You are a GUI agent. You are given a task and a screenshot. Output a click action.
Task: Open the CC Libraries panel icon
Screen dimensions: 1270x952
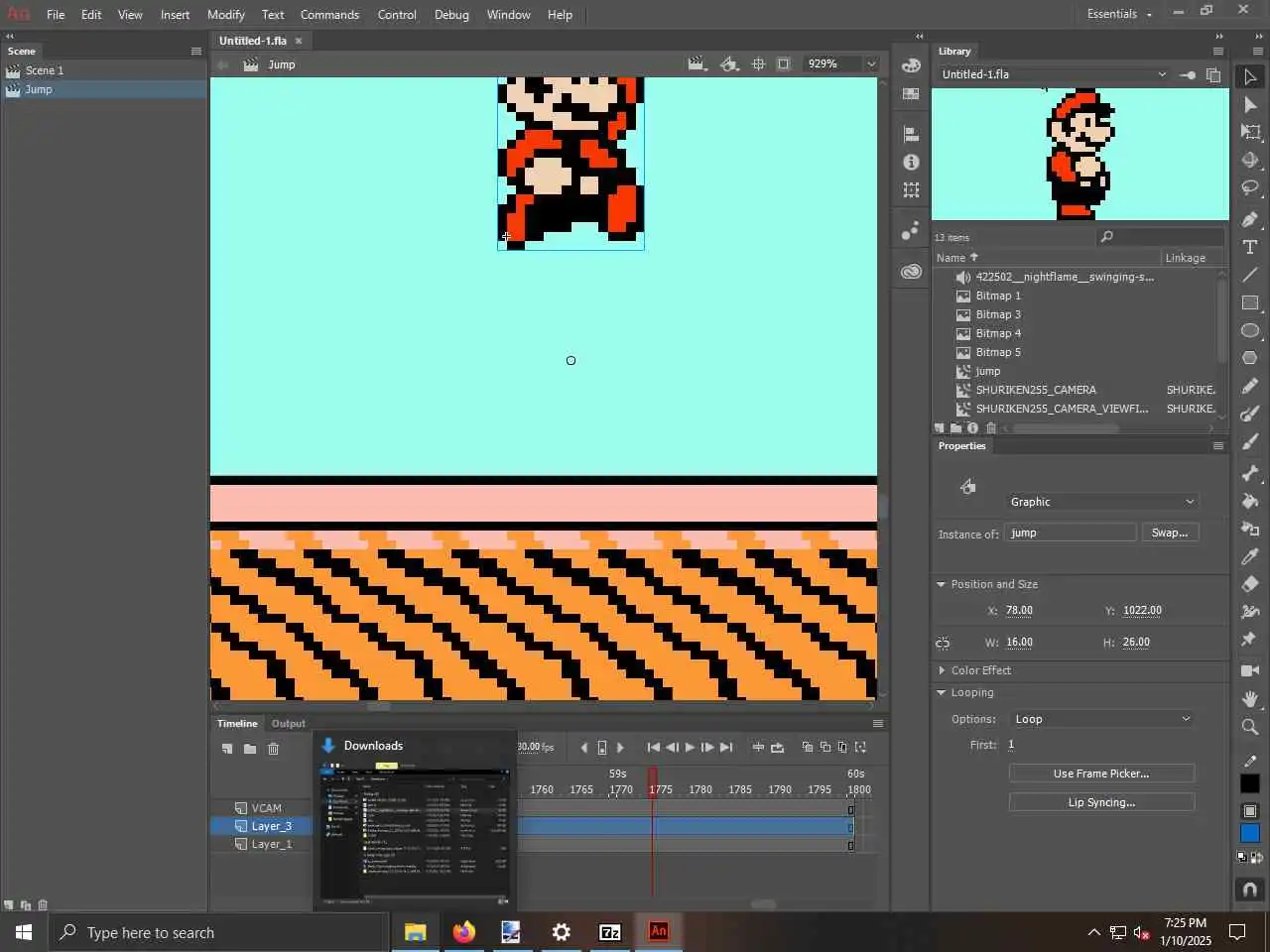(911, 272)
